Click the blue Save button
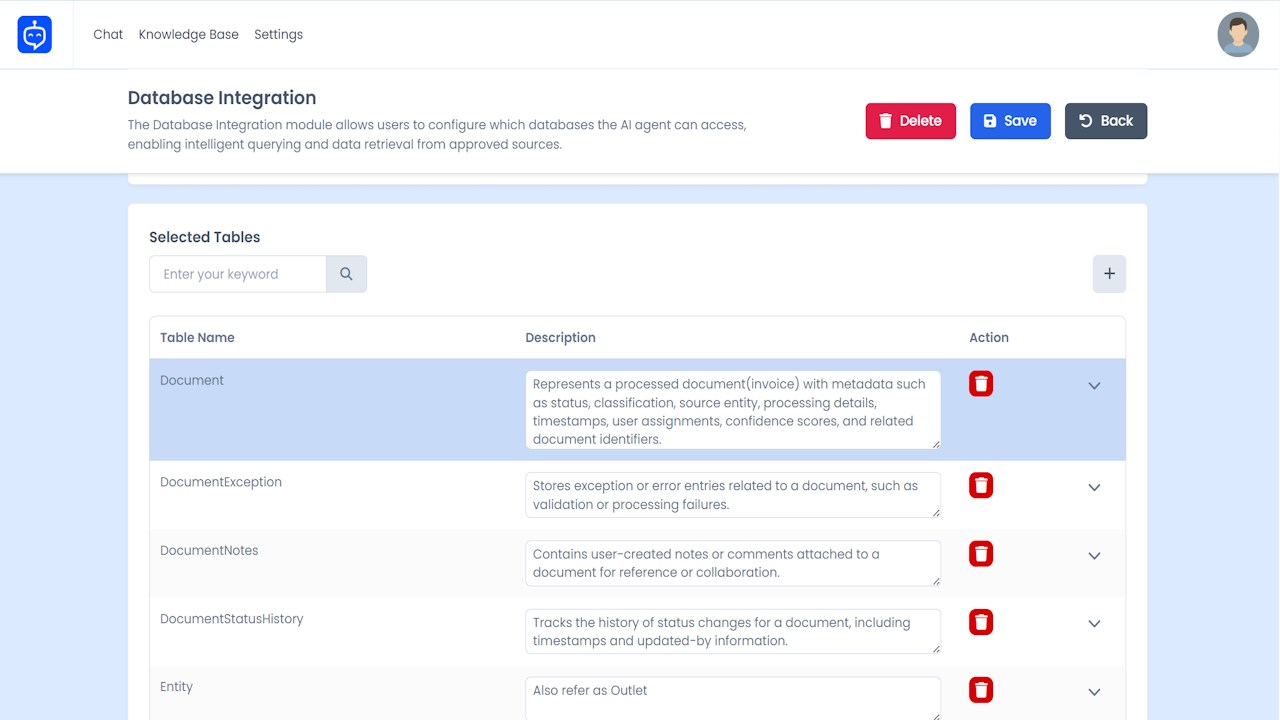The height and width of the screenshot is (720, 1280). (x=1010, y=121)
